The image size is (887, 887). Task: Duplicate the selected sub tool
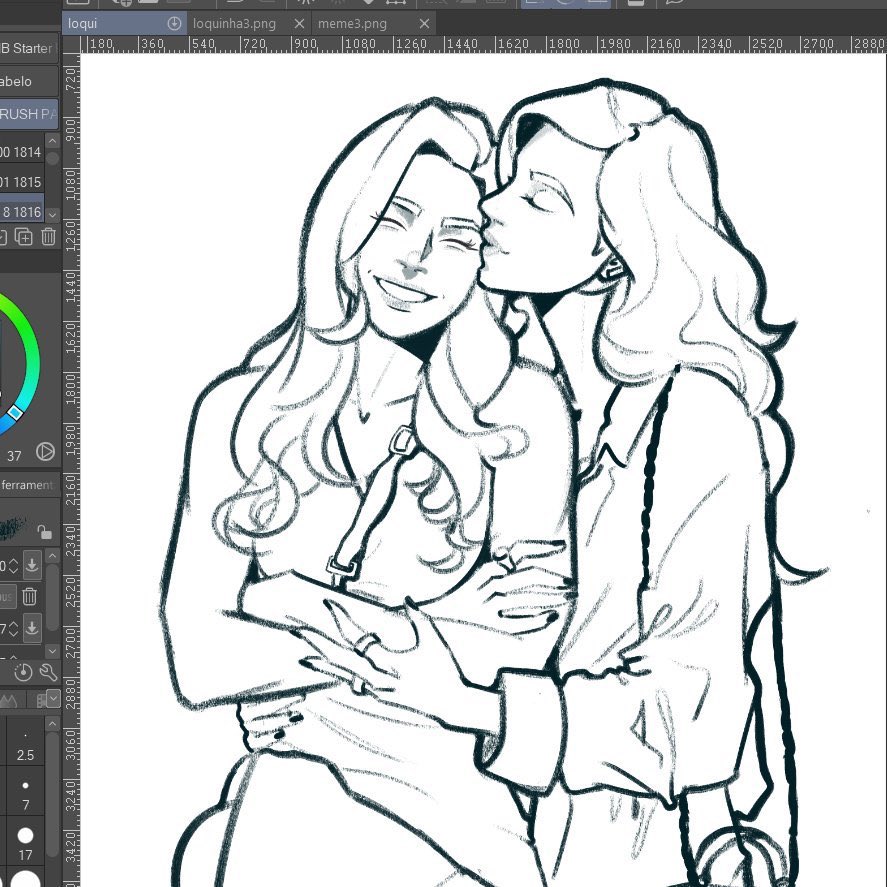(23, 236)
